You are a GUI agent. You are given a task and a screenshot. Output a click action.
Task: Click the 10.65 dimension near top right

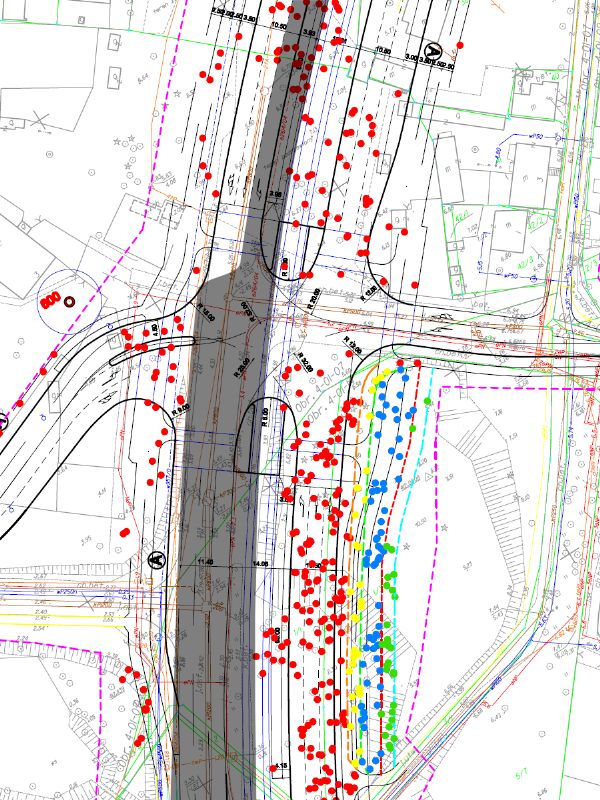383,50
